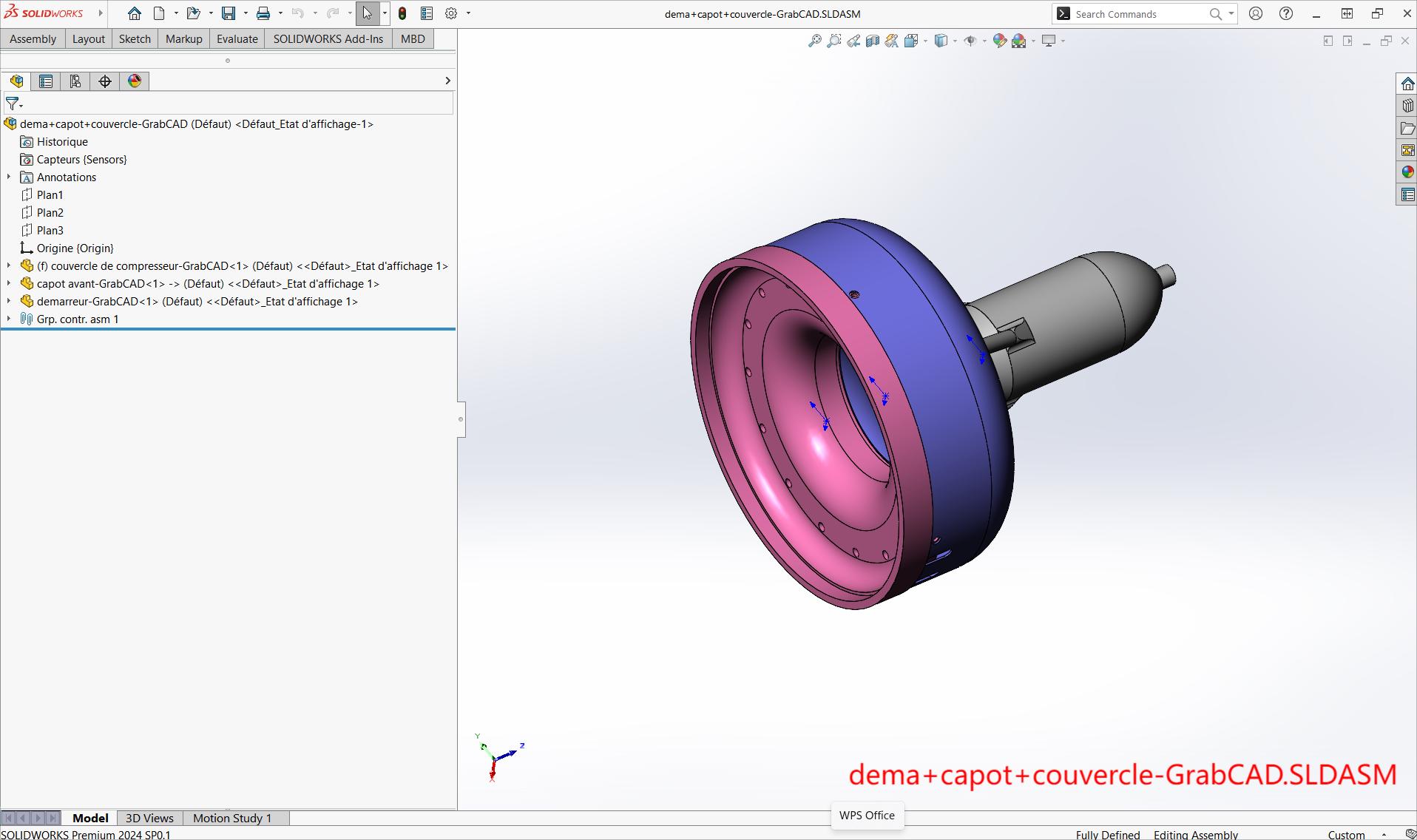Open the DisplayManager tab icon
Image resolution: width=1417 pixels, height=840 pixels.
pos(135,81)
